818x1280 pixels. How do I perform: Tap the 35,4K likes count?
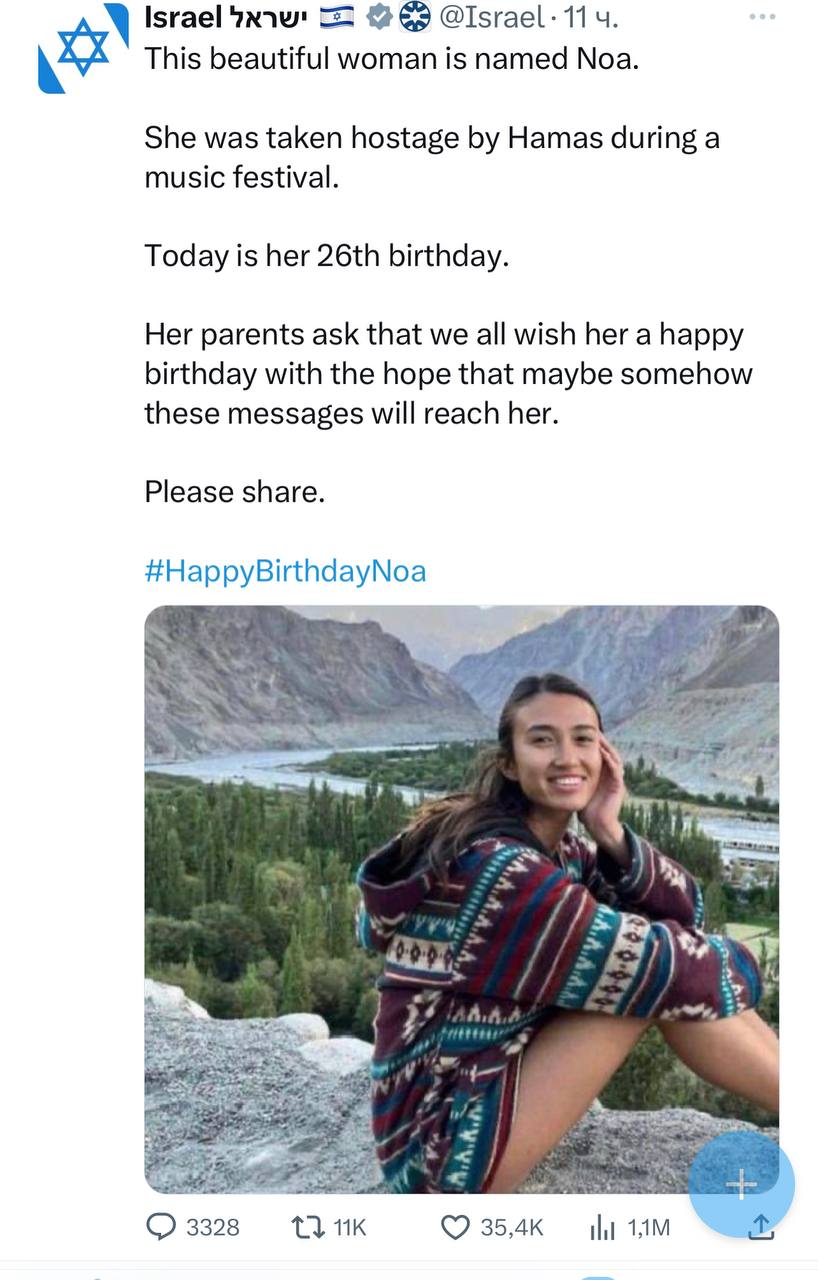tap(512, 1227)
